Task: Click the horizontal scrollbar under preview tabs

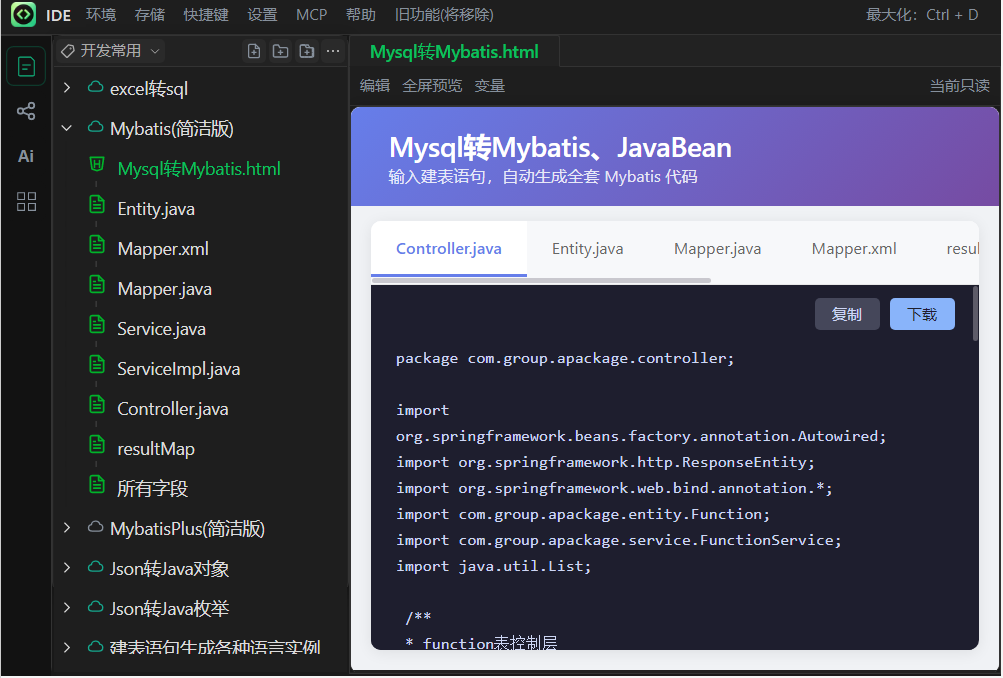Action: (x=541, y=280)
